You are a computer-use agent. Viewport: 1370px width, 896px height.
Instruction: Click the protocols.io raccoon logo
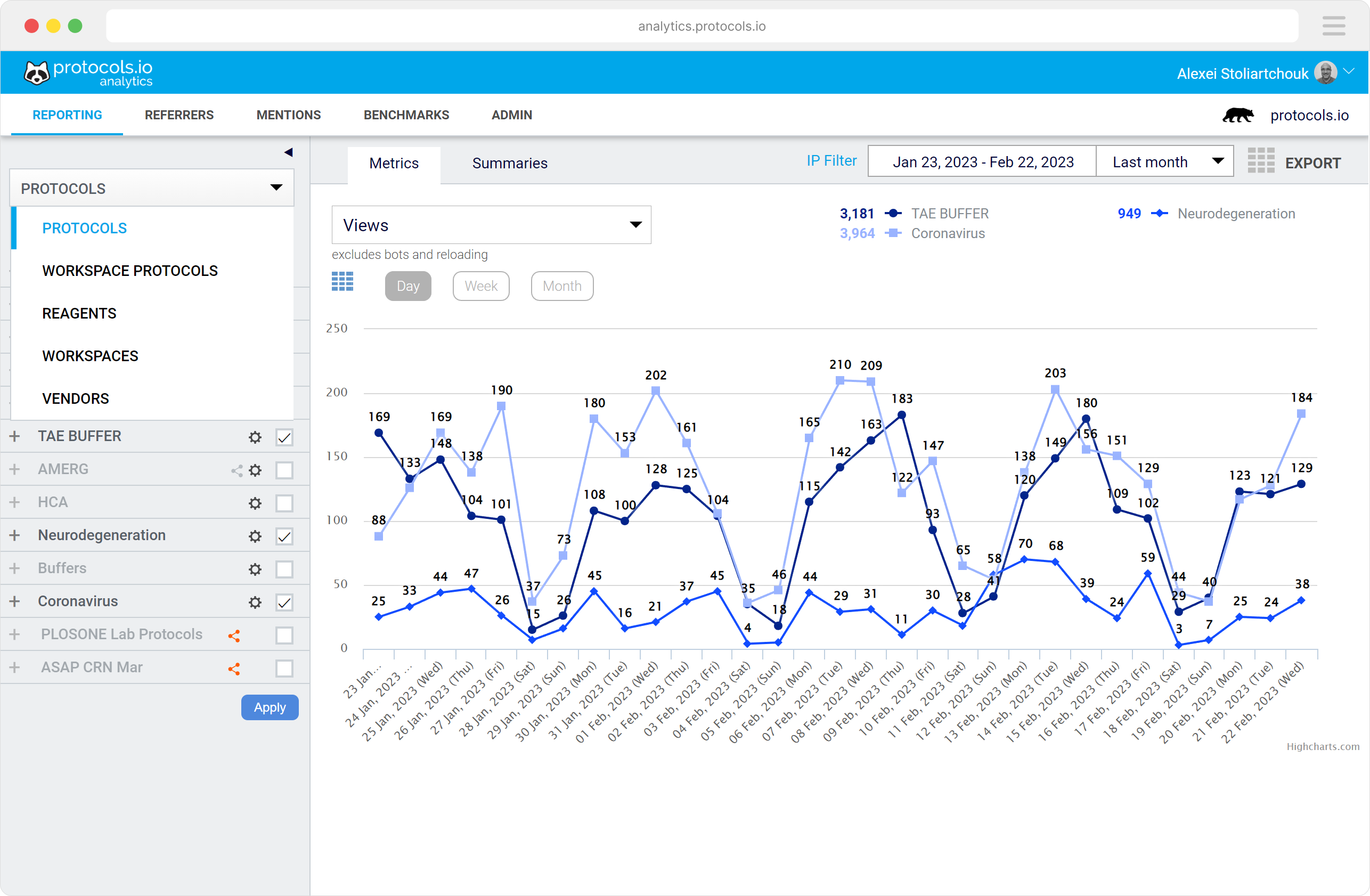(37, 72)
